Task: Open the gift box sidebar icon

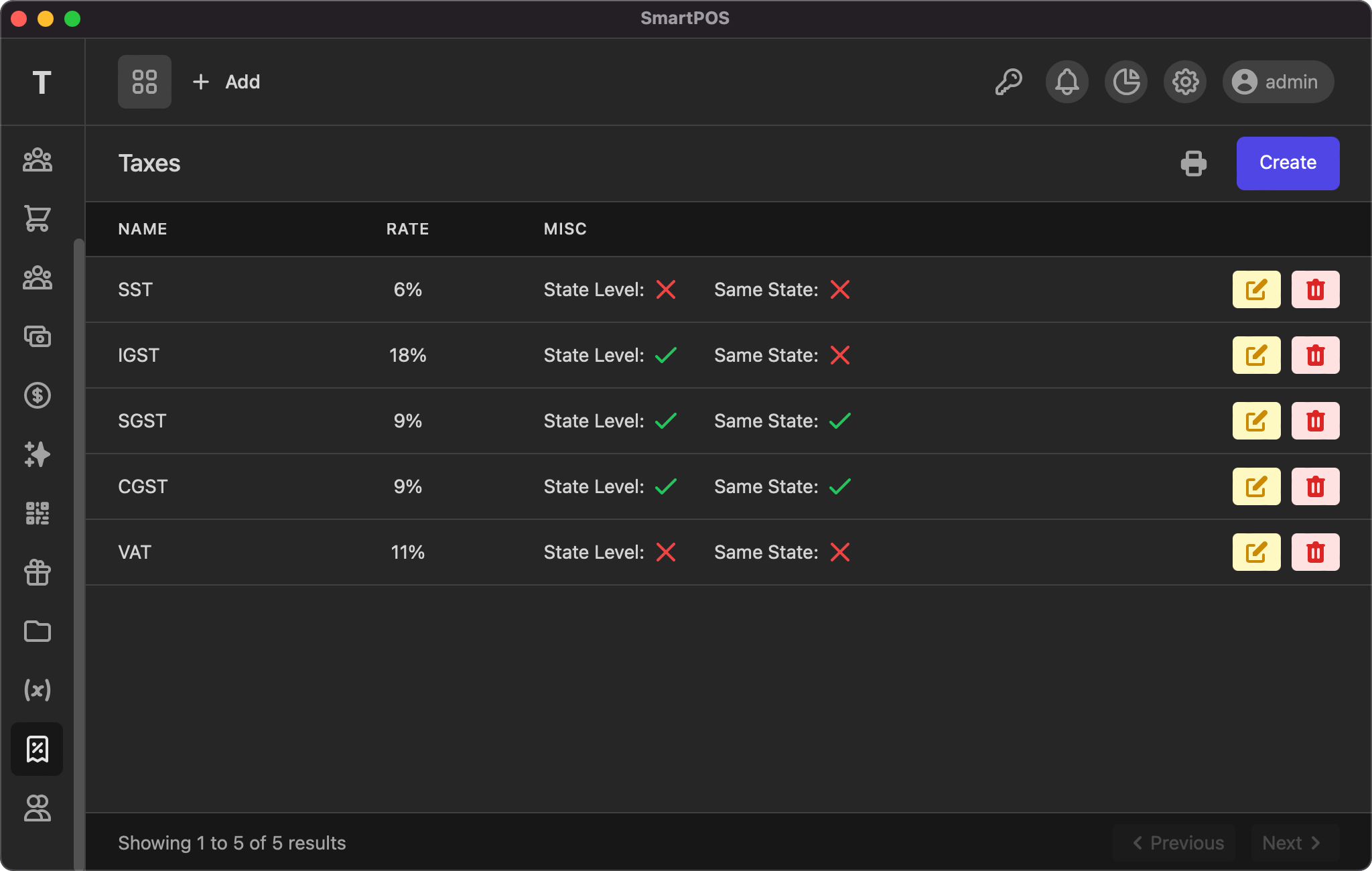Action: pos(38,572)
